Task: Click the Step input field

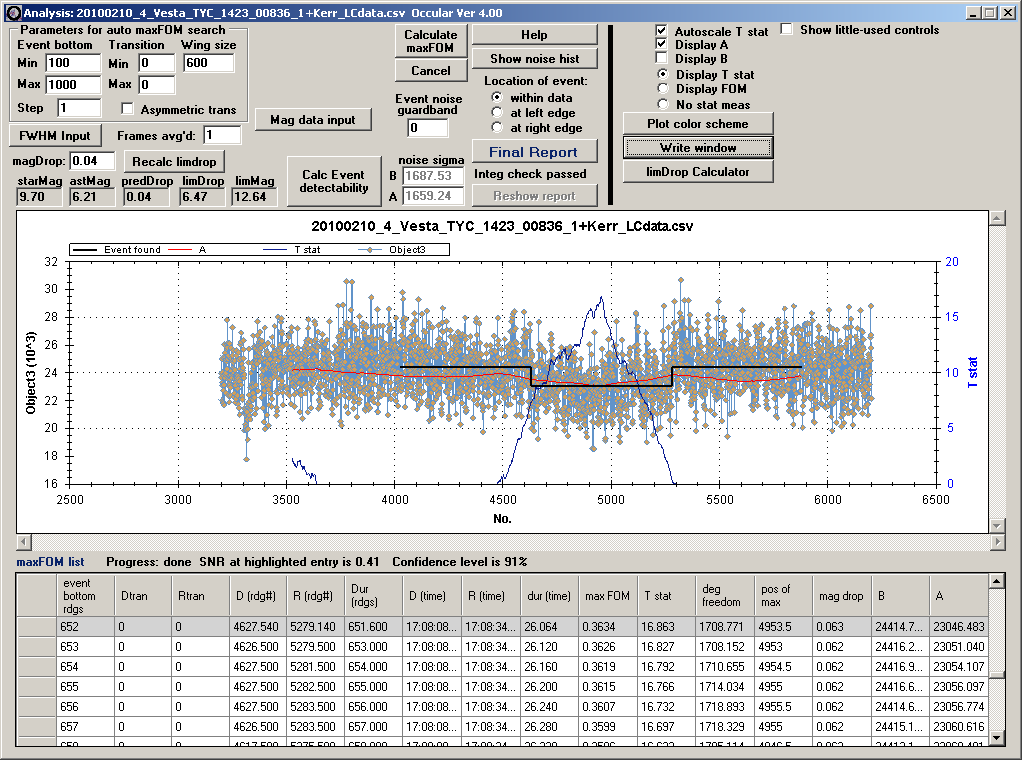Action: click(x=79, y=108)
